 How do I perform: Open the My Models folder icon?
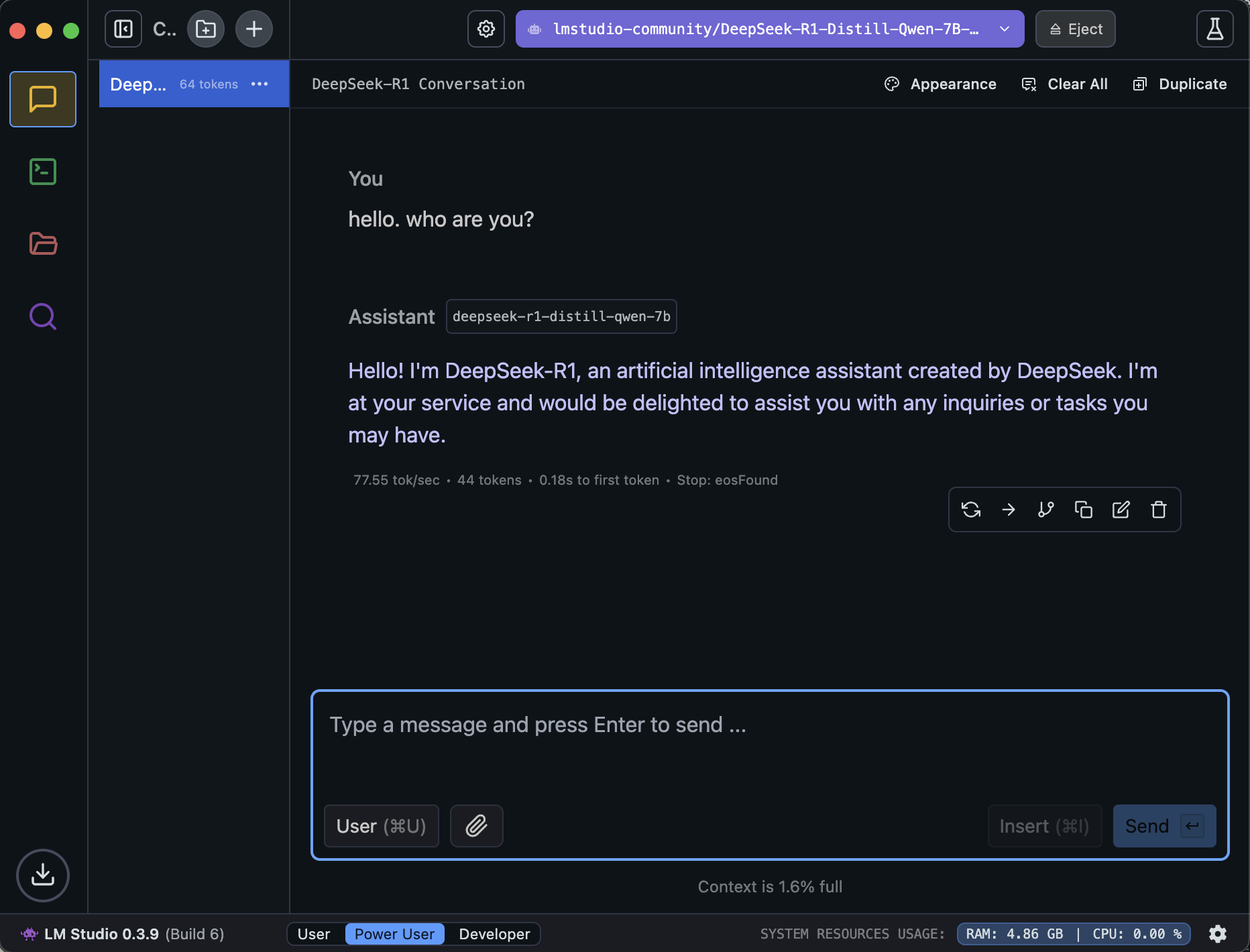[43, 244]
